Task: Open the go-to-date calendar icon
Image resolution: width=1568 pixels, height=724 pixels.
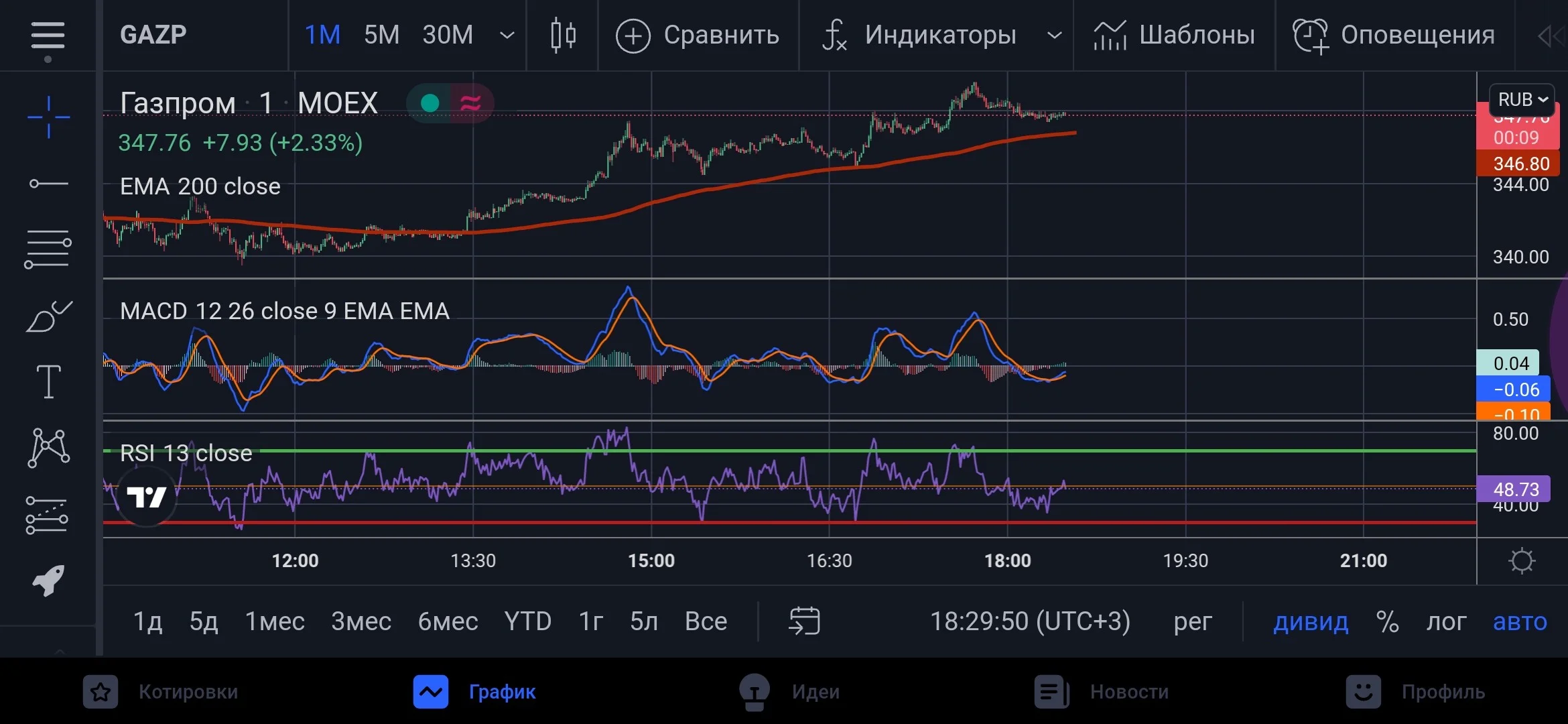Action: pyautogui.click(x=804, y=621)
